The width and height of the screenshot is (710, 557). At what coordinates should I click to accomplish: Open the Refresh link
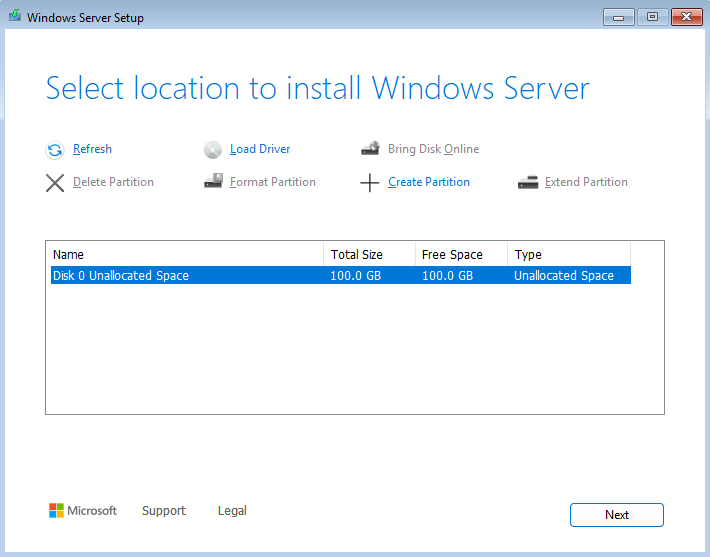(92, 149)
